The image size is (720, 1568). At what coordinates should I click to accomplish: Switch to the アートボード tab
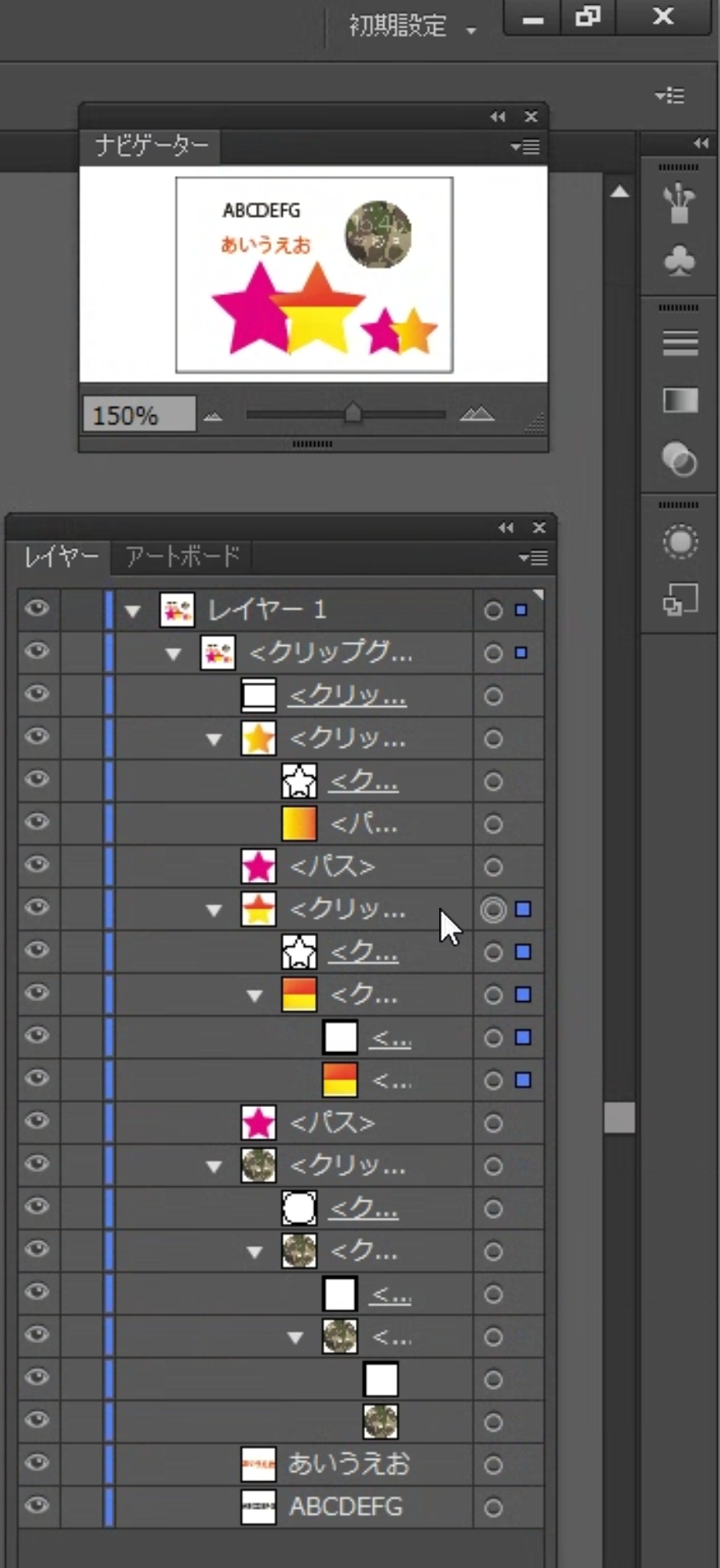click(x=182, y=556)
